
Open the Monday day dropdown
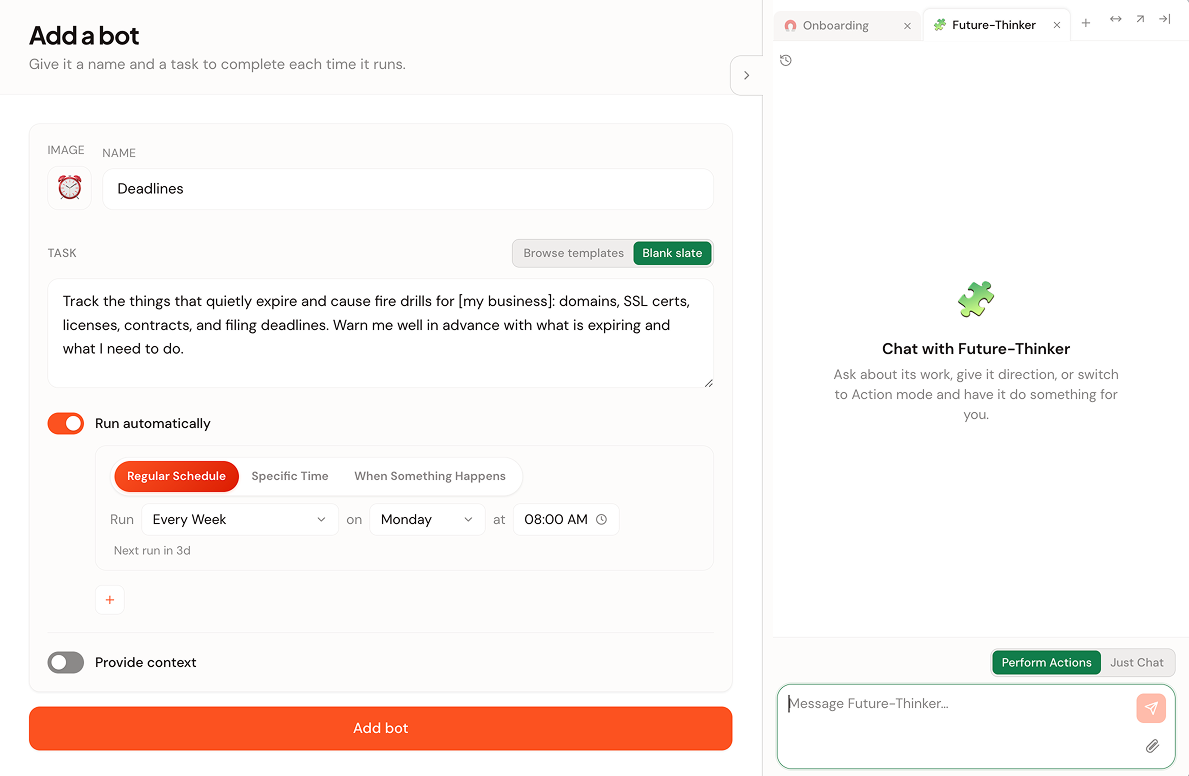427,520
